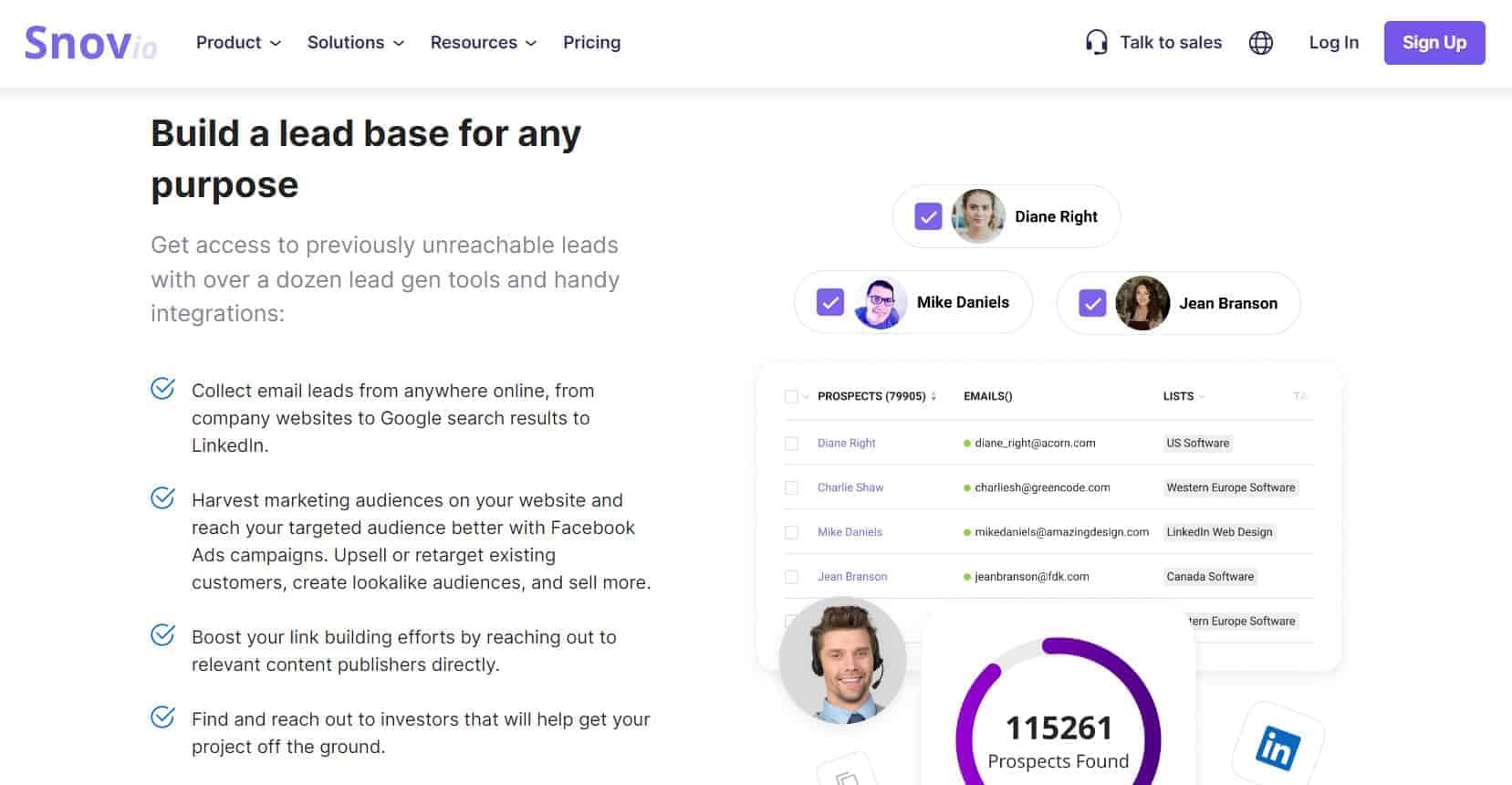The width and height of the screenshot is (1512, 785).
Task: Click the US Software list tag
Action: [1197, 444]
